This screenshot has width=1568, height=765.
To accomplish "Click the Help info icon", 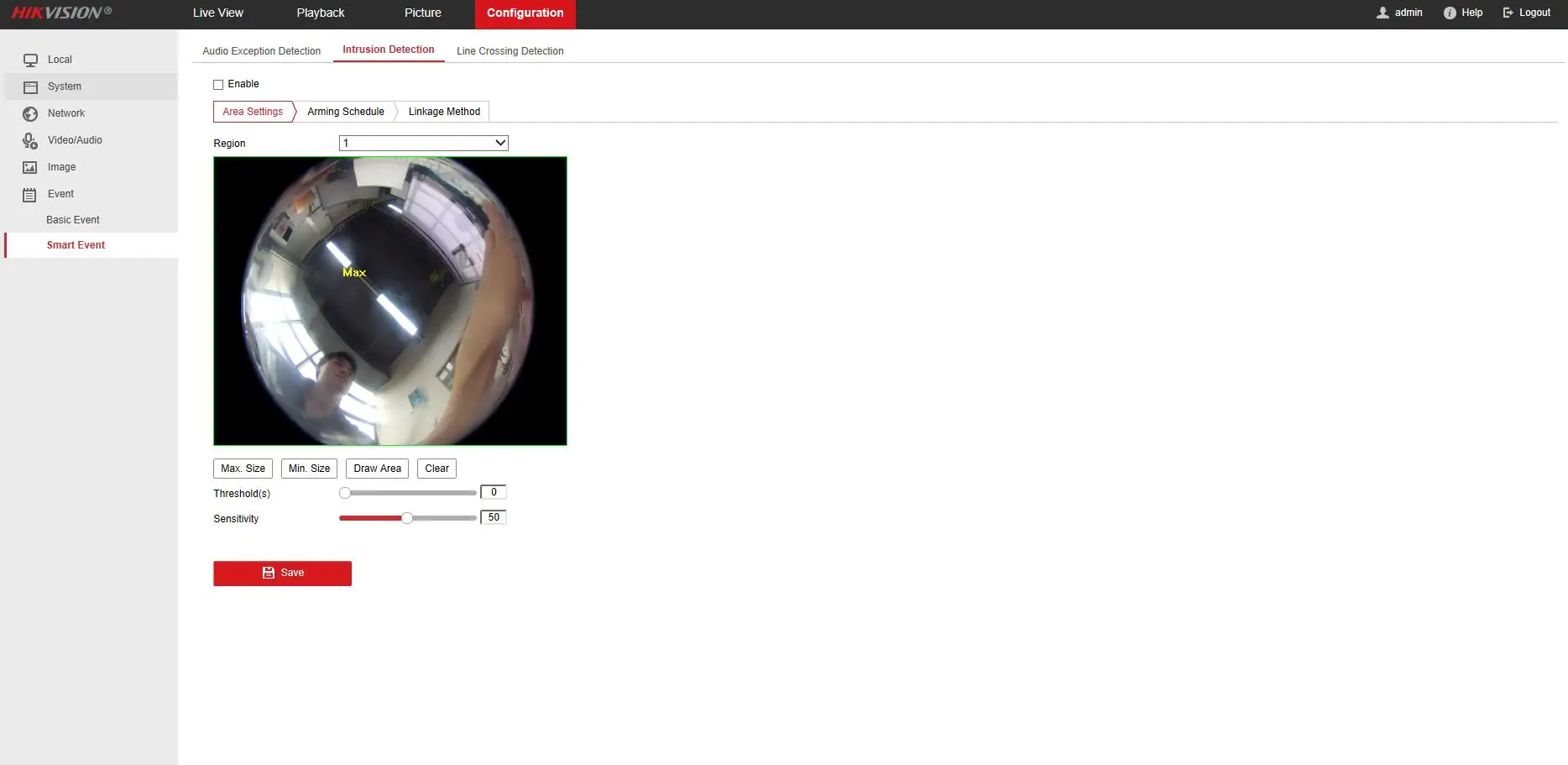I will (1450, 13).
